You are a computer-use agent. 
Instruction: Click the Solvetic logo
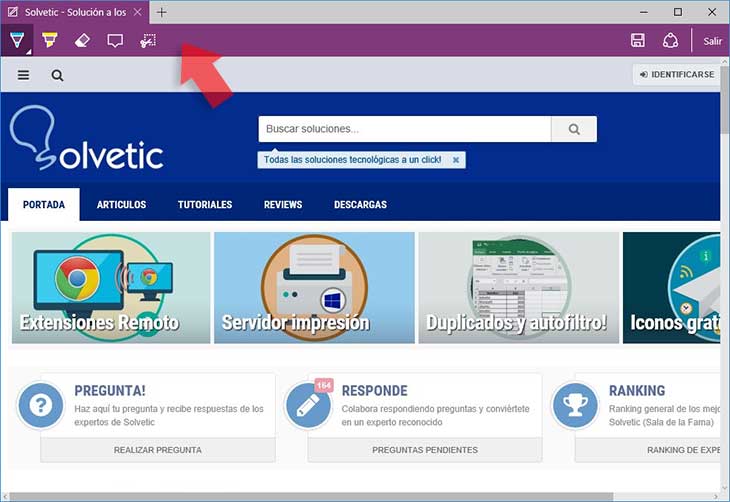[87, 138]
